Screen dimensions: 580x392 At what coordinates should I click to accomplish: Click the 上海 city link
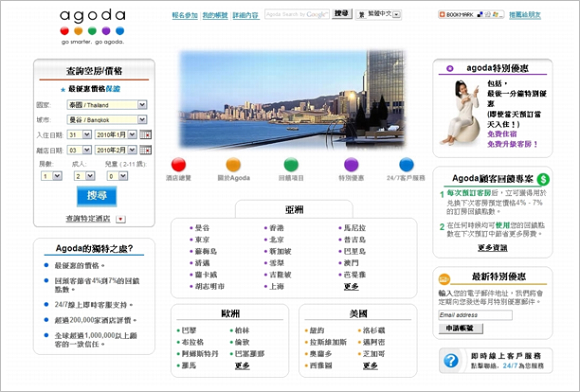click(x=277, y=286)
